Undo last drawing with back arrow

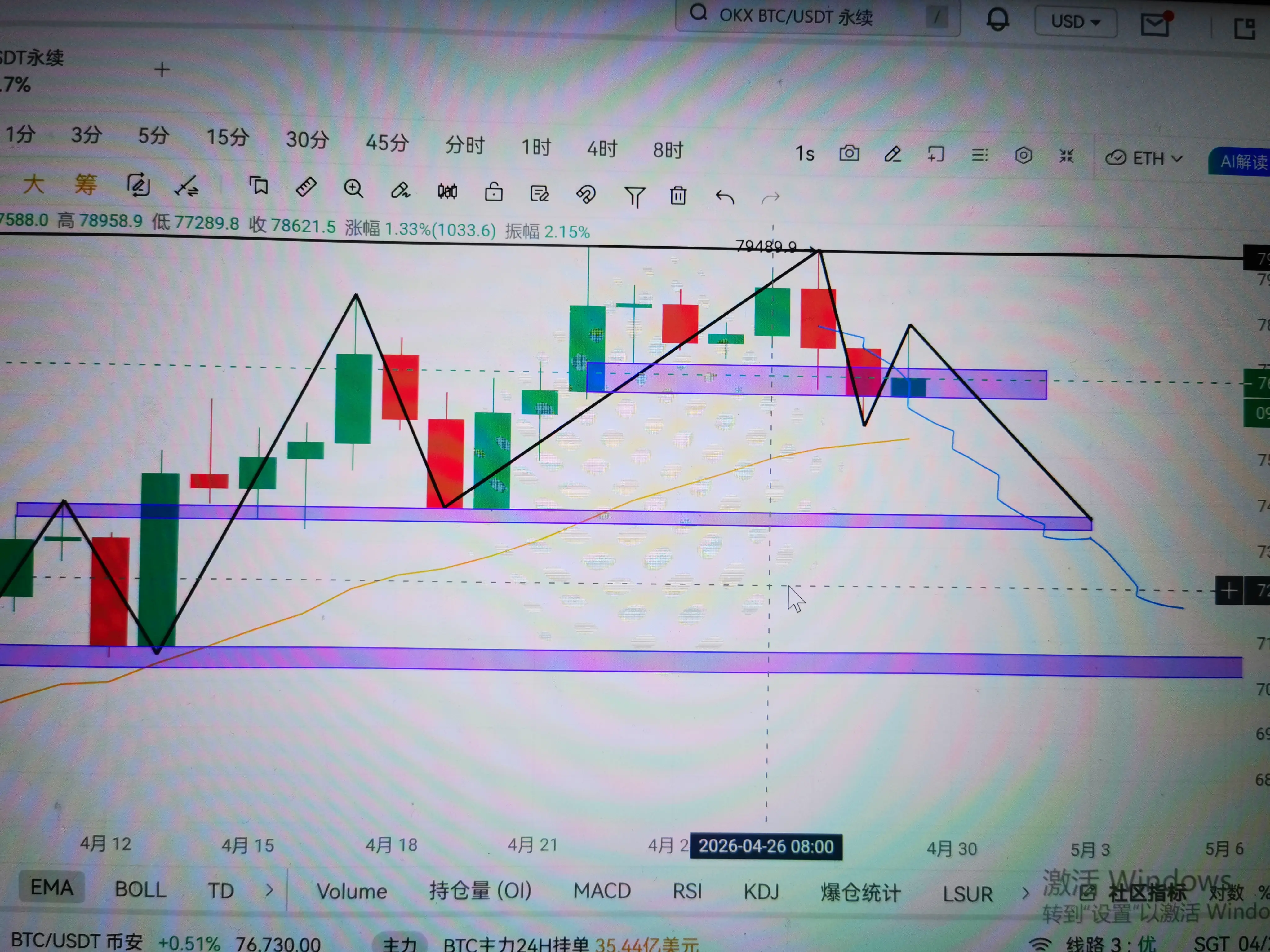click(725, 197)
